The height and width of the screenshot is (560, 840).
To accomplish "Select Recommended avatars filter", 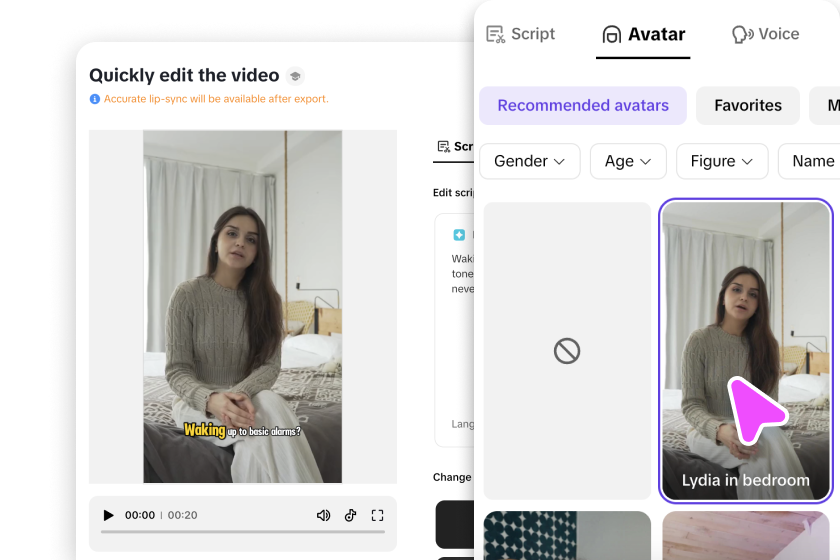I will [583, 106].
